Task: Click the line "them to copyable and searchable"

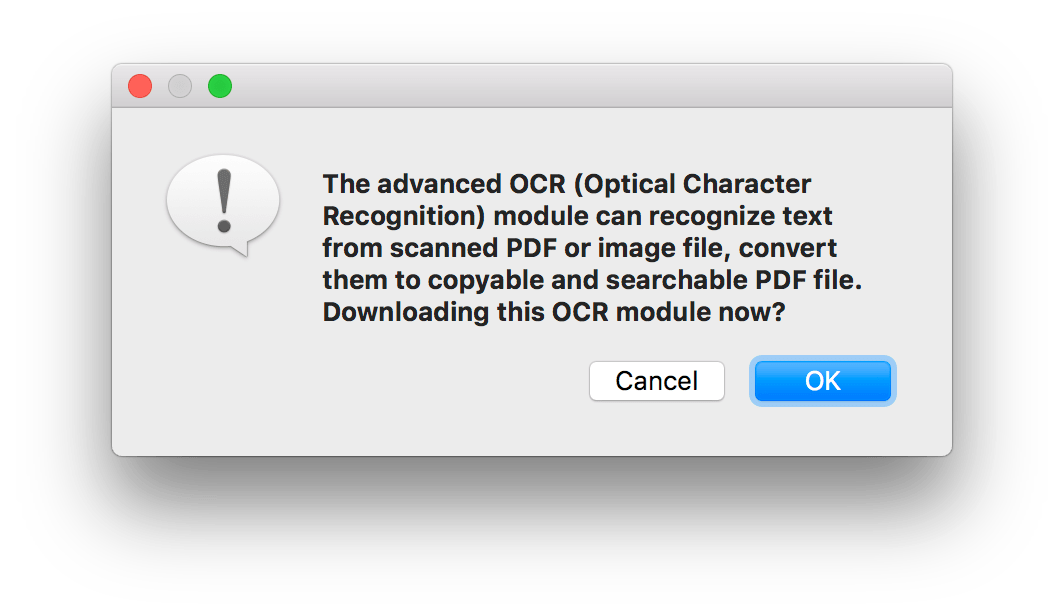Action: [591, 280]
